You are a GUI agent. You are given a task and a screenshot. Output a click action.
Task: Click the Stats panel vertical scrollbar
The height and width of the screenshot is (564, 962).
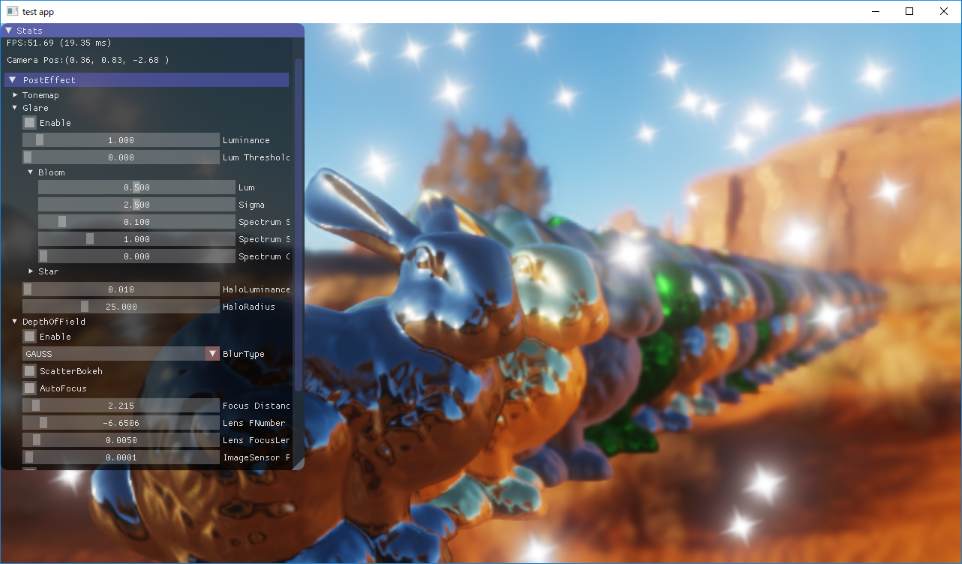pyautogui.click(x=299, y=225)
